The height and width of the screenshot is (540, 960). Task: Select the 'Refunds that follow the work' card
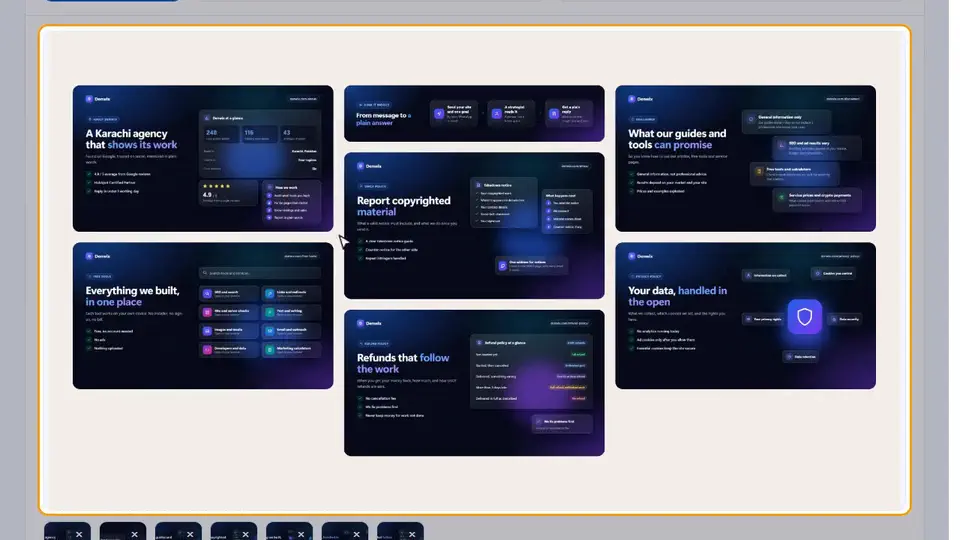(474, 383)
